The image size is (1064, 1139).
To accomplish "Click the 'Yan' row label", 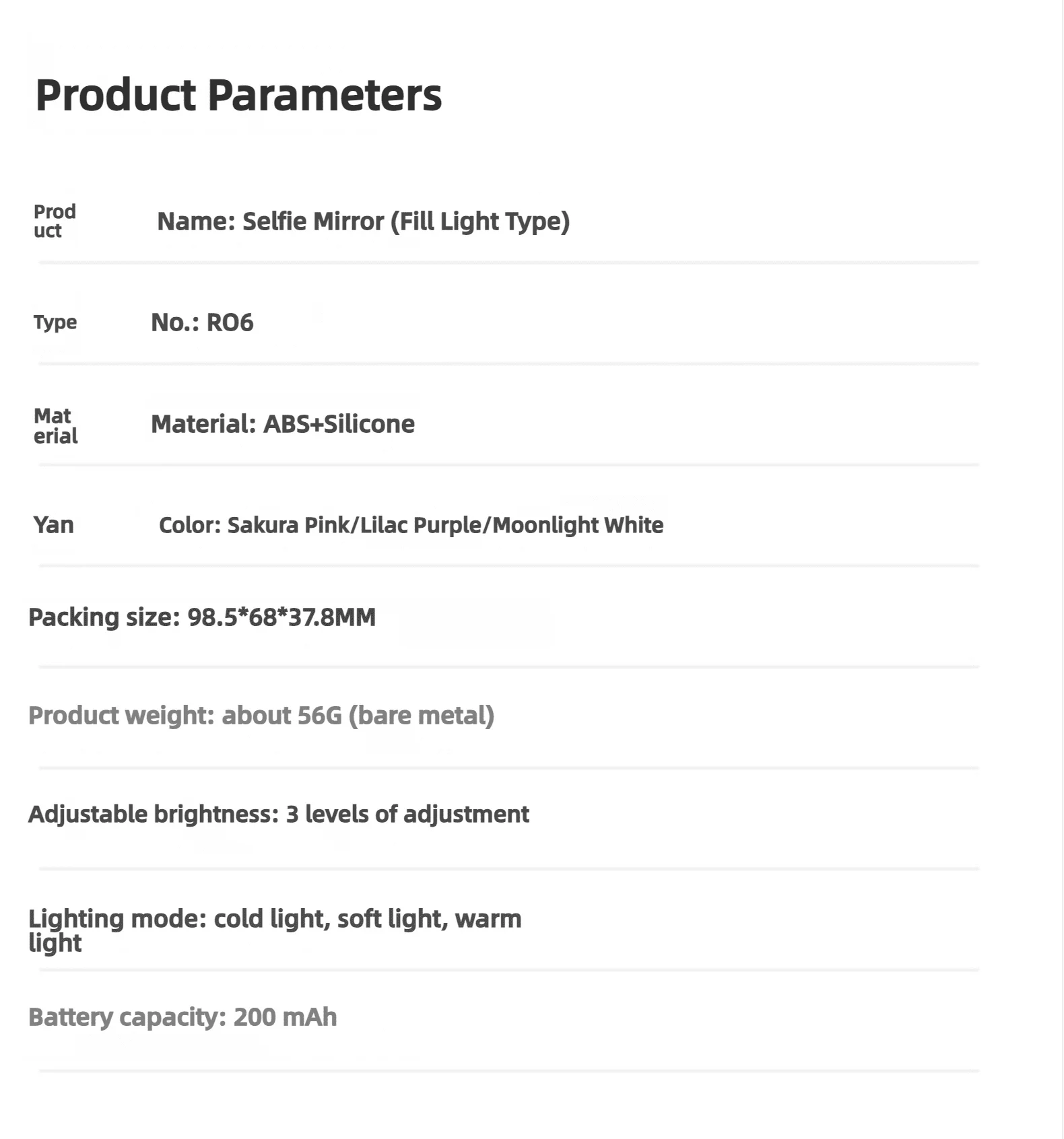I will point(53,524).
